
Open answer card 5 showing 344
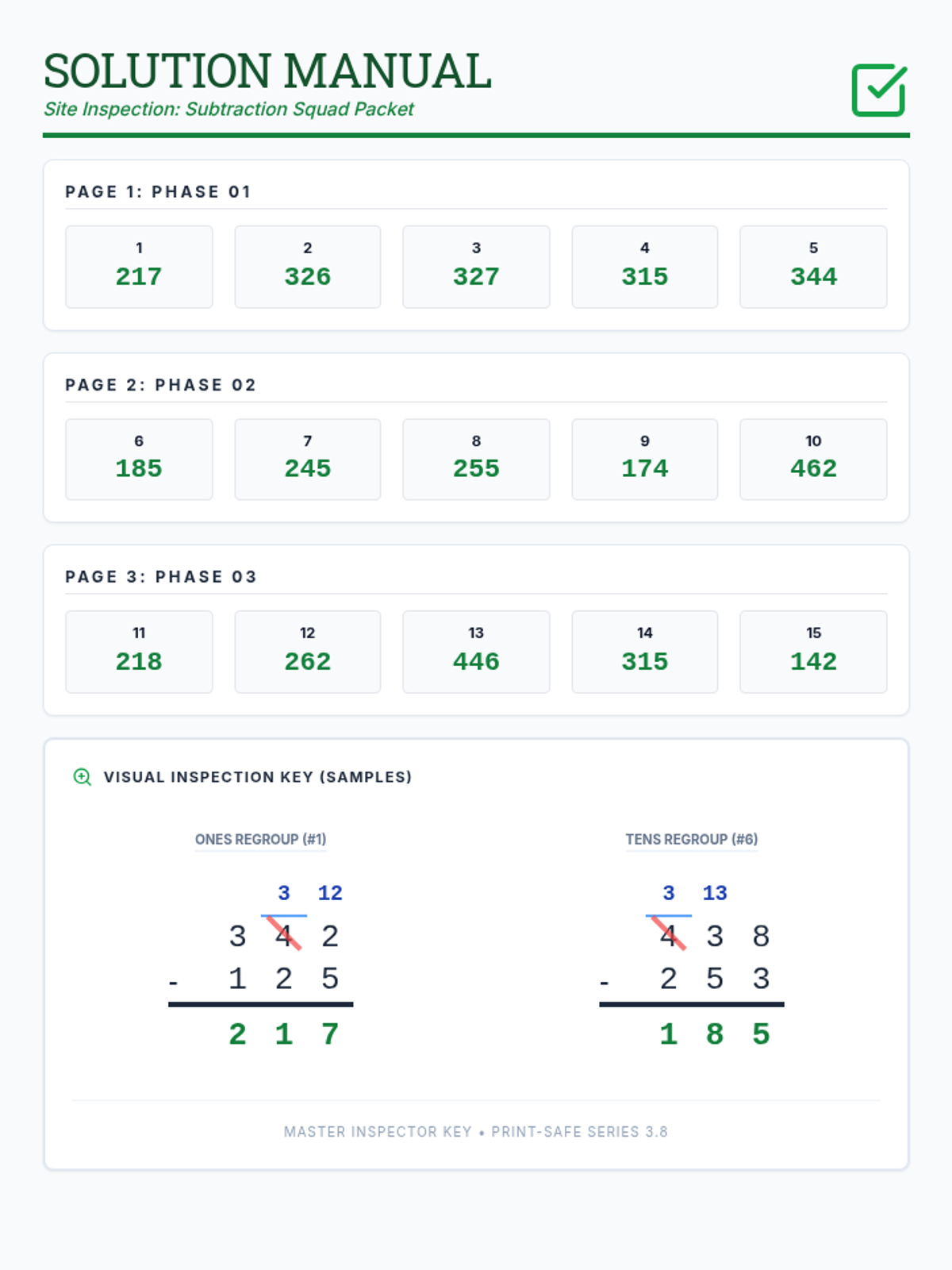[813, 267]
